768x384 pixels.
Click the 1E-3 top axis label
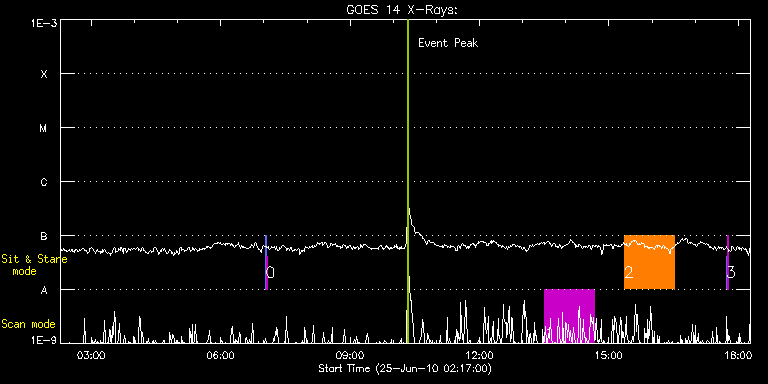point(44,23)
